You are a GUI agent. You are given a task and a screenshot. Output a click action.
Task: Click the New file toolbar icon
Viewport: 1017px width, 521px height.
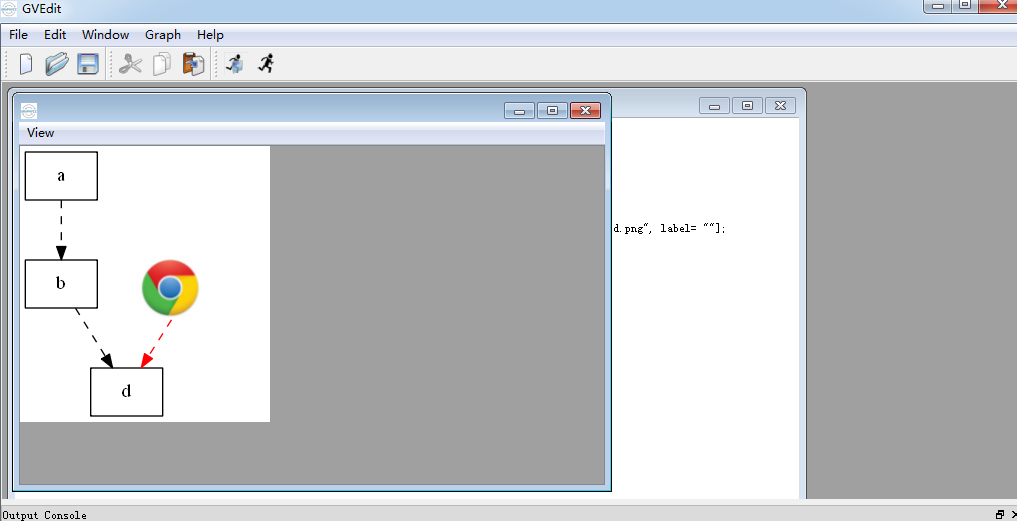[x=26, y=64]
